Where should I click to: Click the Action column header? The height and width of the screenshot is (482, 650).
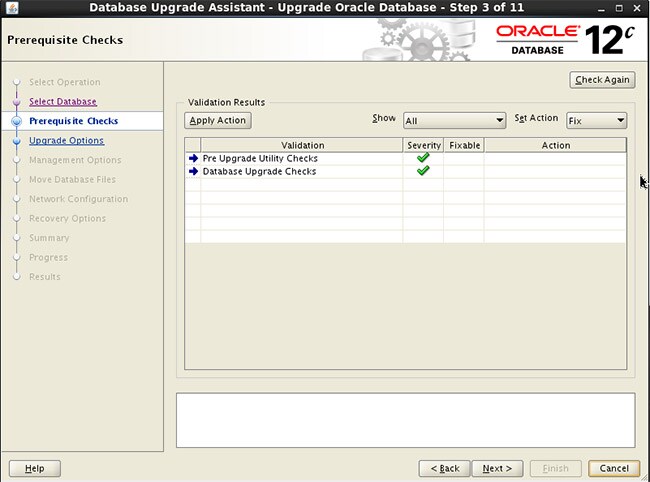555,145
